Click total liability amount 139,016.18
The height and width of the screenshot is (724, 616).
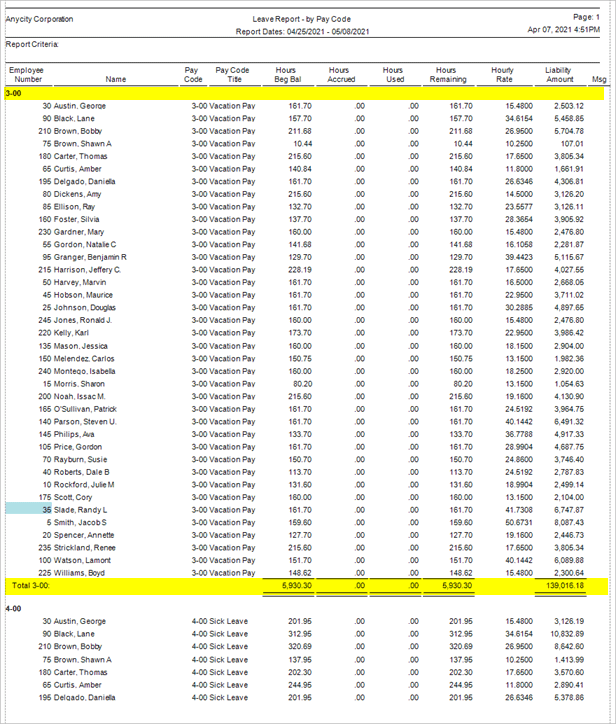click(x=565, y=585)
